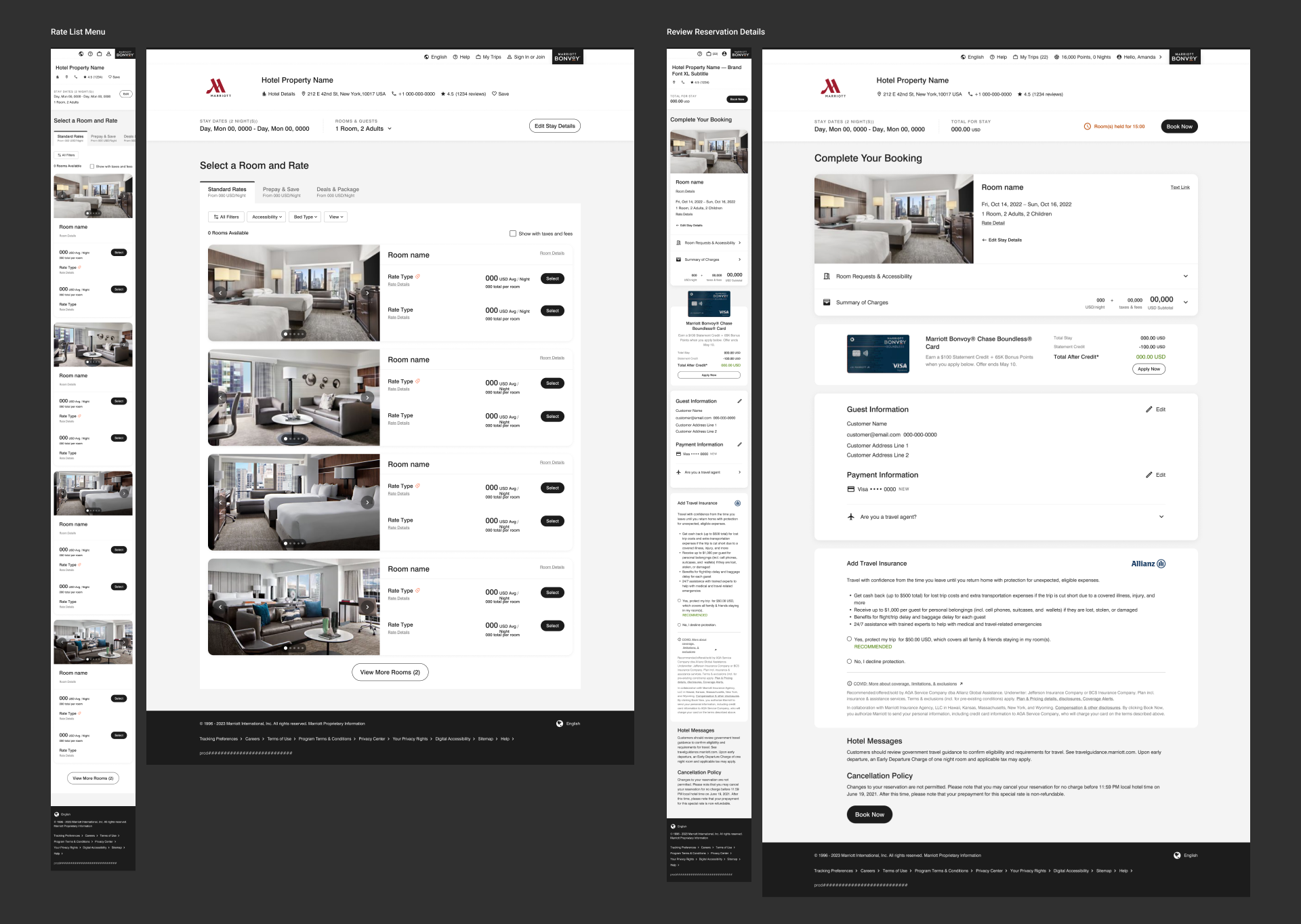This screenshot has width=1301, height=924.
Task: Click the globe icon next to English in the rate list header
Action: click(x=427, y=57)
